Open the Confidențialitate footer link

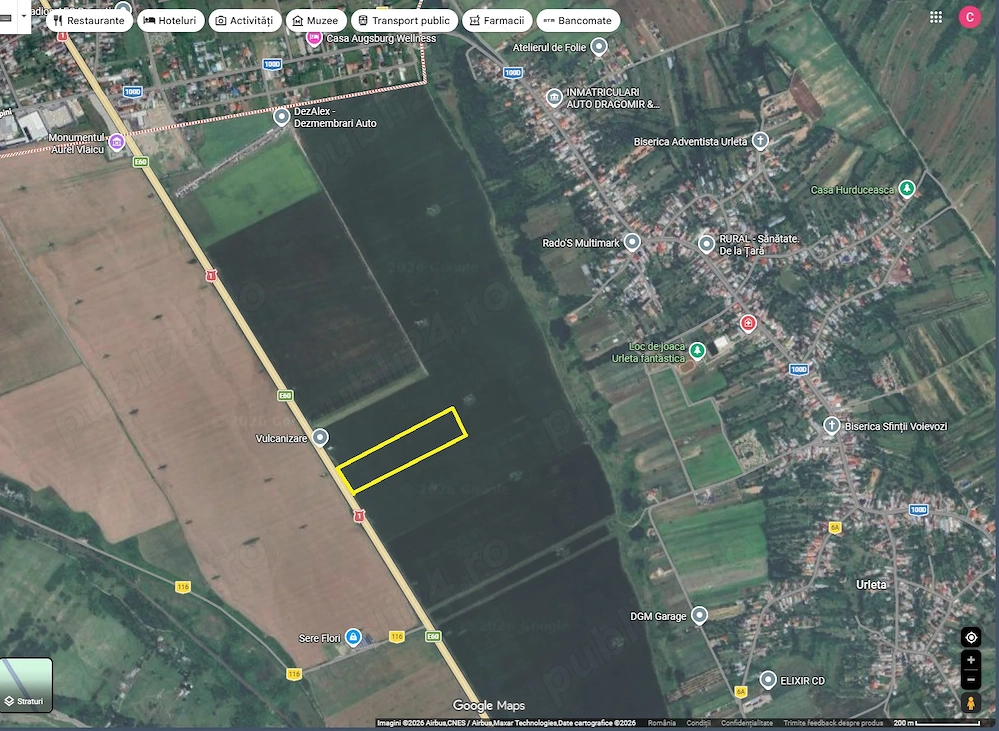pos(747,723)
